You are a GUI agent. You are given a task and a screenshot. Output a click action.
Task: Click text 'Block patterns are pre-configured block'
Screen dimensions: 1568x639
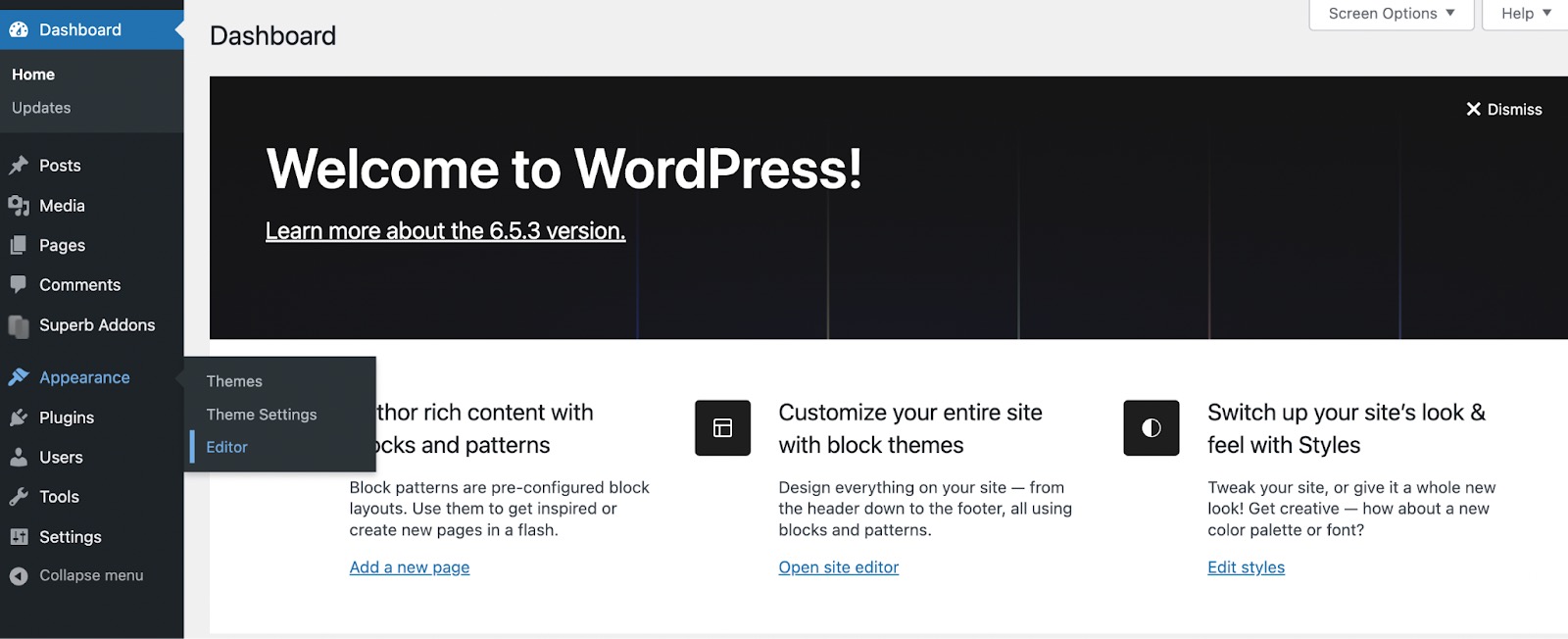tap(500, 487)
